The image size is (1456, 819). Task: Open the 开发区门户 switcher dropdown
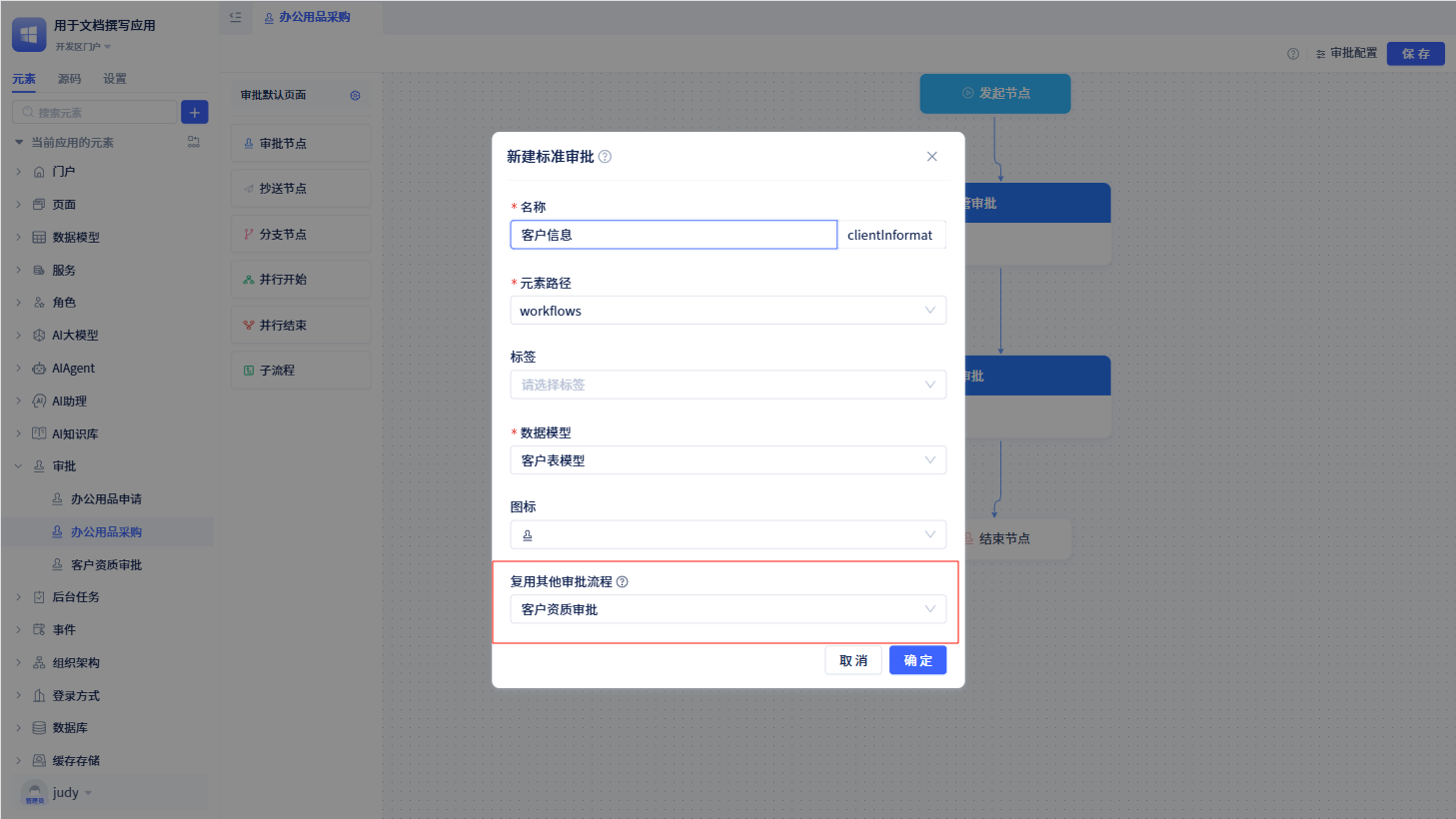[83, 46]
